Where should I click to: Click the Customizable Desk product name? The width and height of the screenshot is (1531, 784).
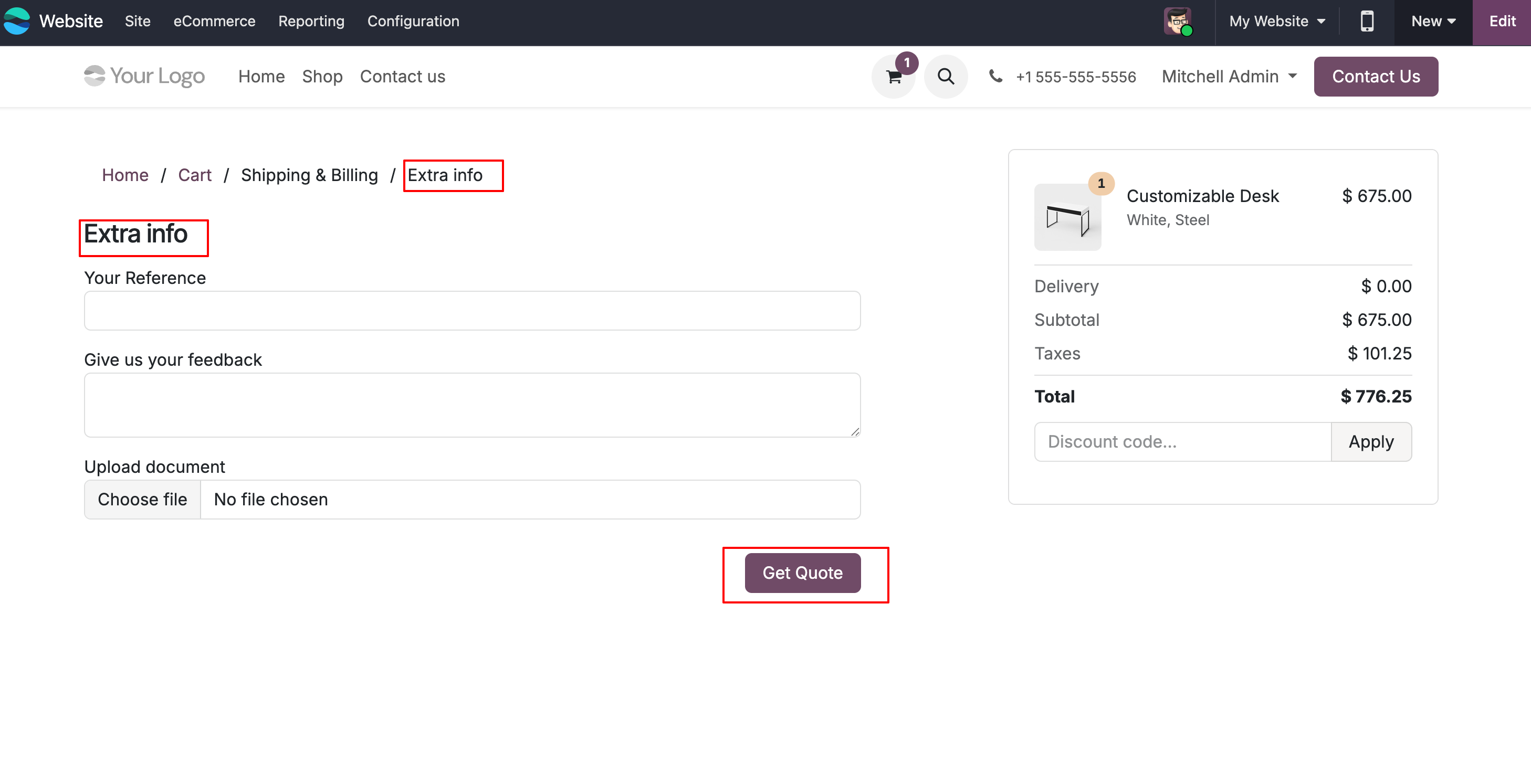[1203, 196]
